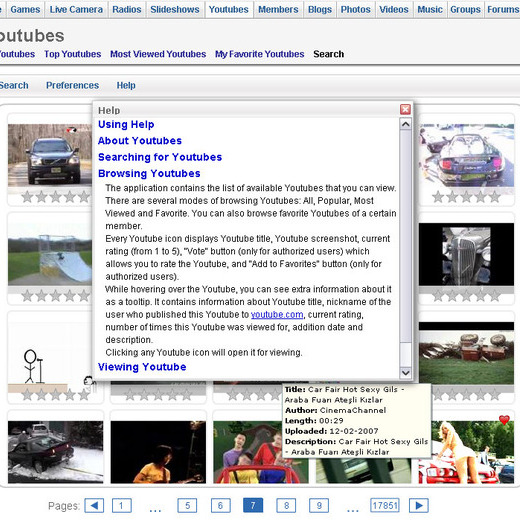Rate the overturned truck video using stars
The image size is (520, 520).
click(x=466, y=395)
